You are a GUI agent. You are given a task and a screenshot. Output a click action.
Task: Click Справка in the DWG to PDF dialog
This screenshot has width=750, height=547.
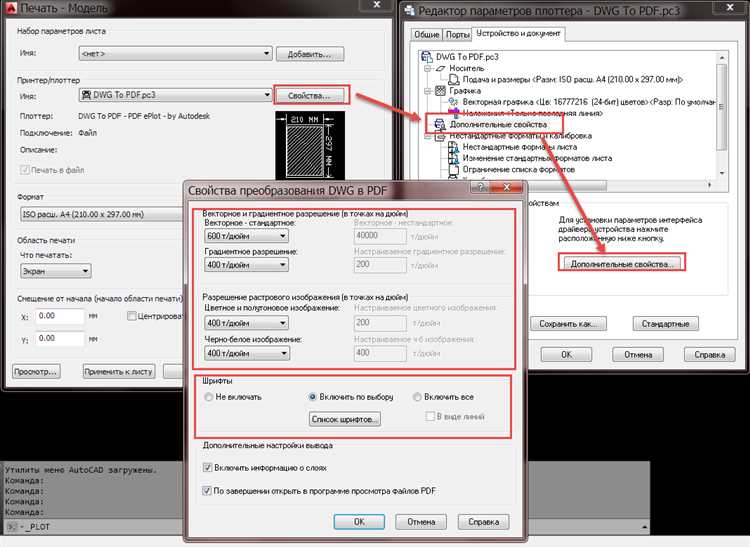coord(484,522)
